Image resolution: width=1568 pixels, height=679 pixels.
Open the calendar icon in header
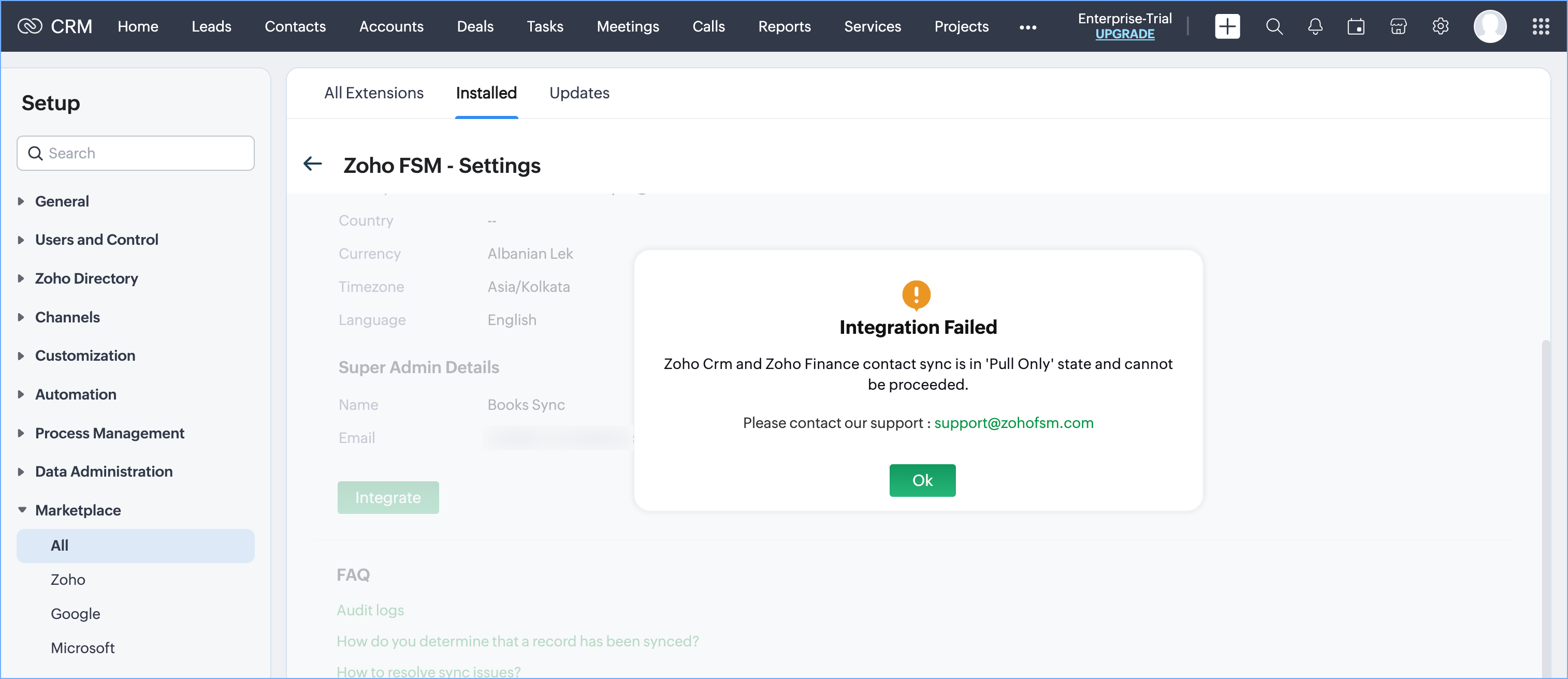pyautogui.click(x=1356, y=27)
